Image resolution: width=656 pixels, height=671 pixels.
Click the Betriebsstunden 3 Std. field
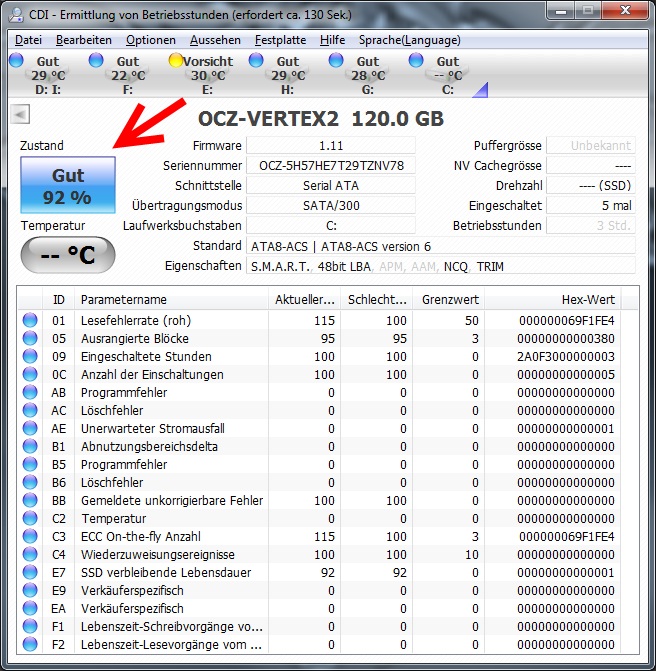(x=591, y=226)
